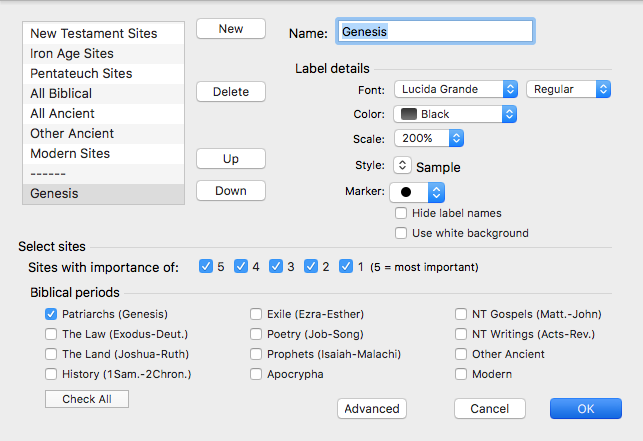Image resolution: width=643 pixels, height=441 pixels.
Task: Enable the Prophets (Isaiah-Malachi) checkbox
Action: click(257, 354)
